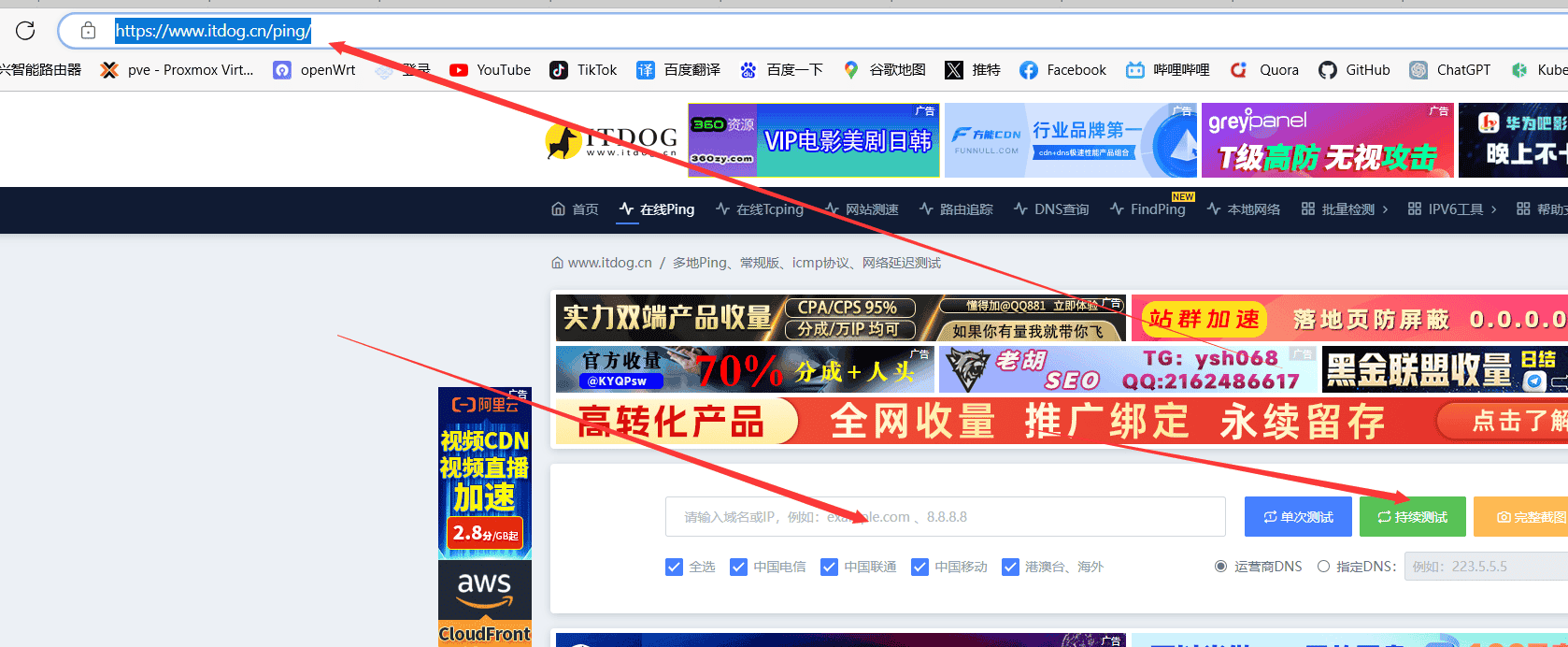Click the custom DNS input field
1568x647 pixels.
click(x=1486, y=567)
